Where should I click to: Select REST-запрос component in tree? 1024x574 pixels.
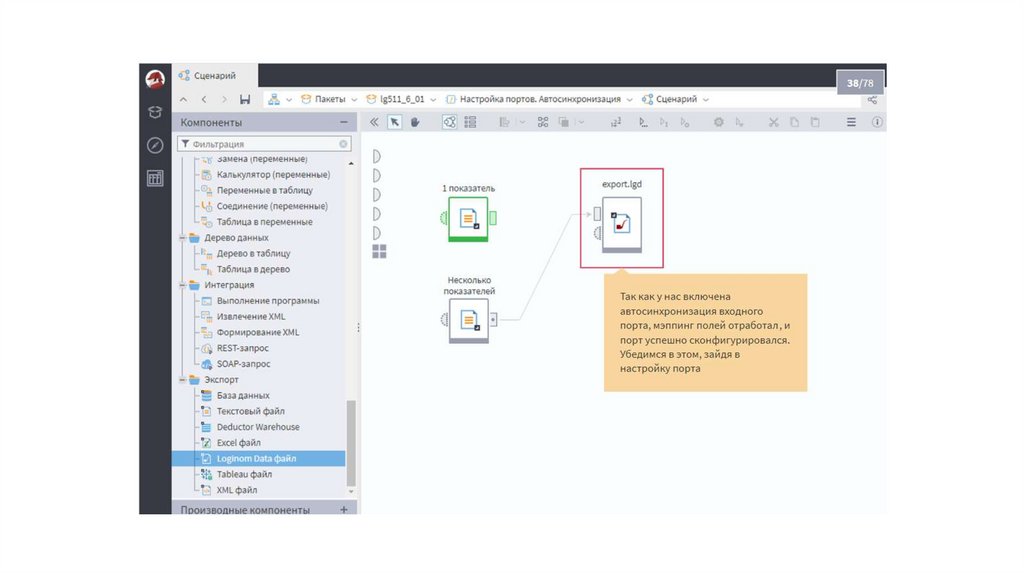tap(244, 348)
